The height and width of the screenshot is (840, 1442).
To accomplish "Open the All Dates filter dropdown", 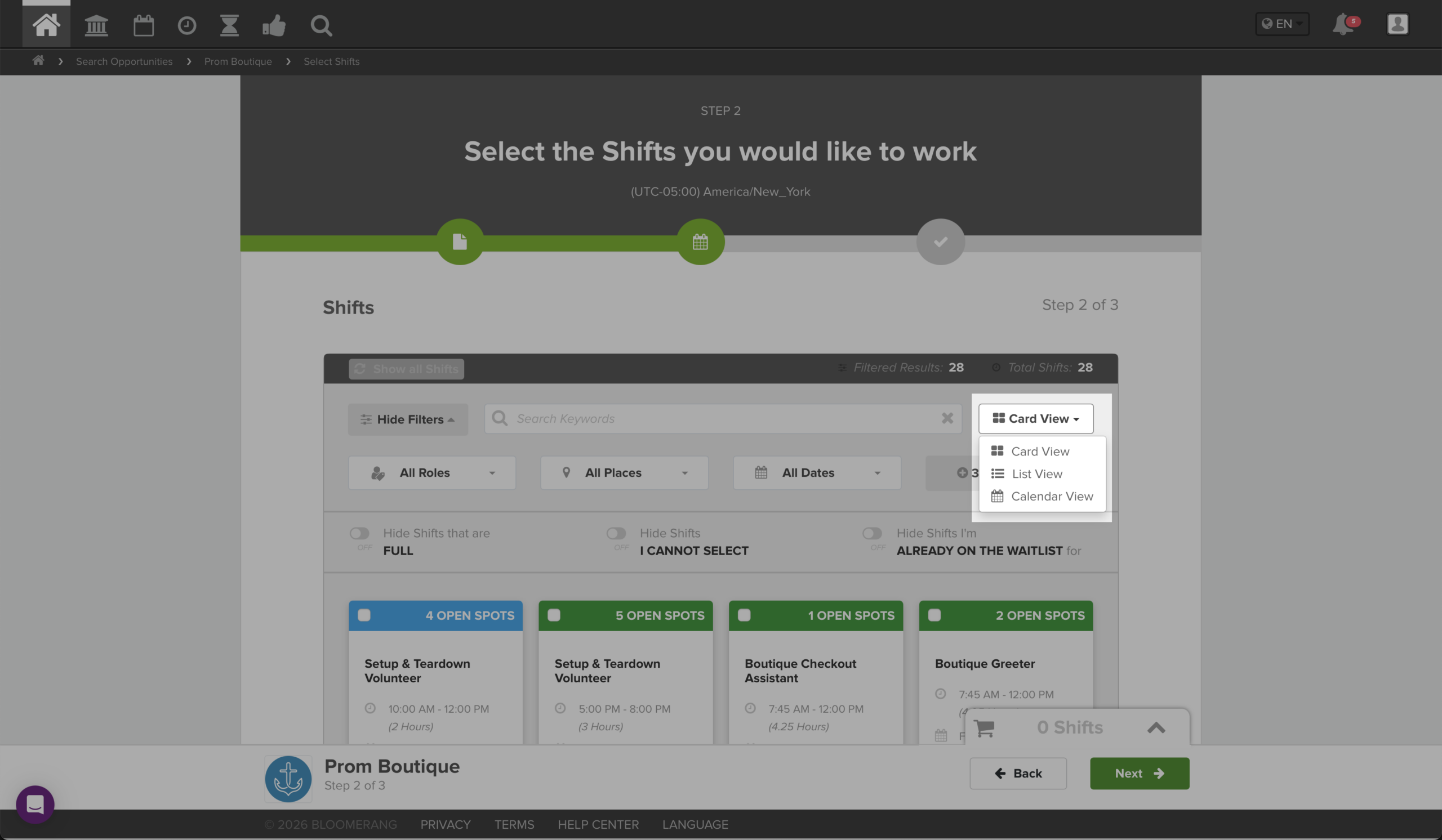I will click(817, 473).
